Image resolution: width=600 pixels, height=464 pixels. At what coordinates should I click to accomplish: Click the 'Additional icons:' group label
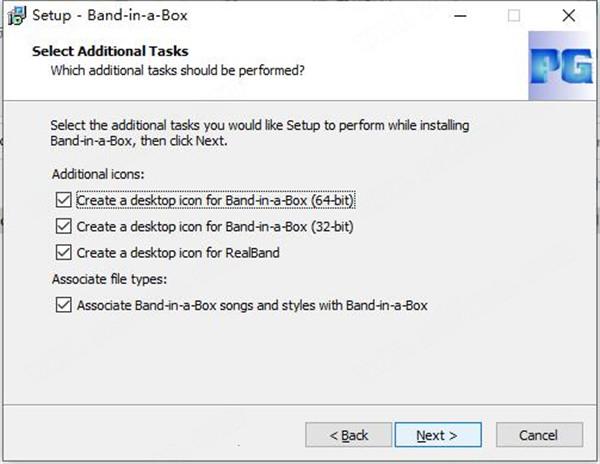click(x=98, y=174)
